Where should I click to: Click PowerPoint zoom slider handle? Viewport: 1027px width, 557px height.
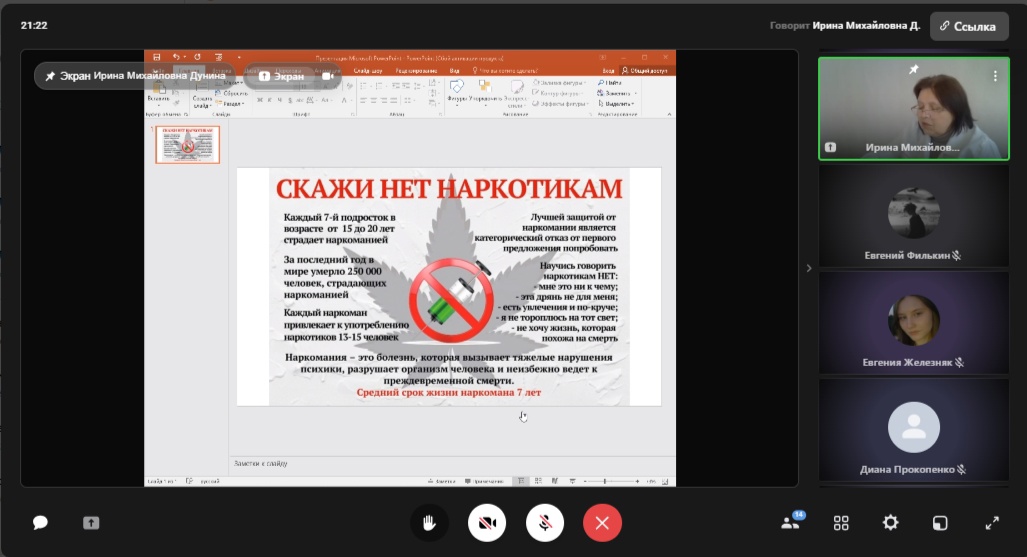click(x=604, y=481)
